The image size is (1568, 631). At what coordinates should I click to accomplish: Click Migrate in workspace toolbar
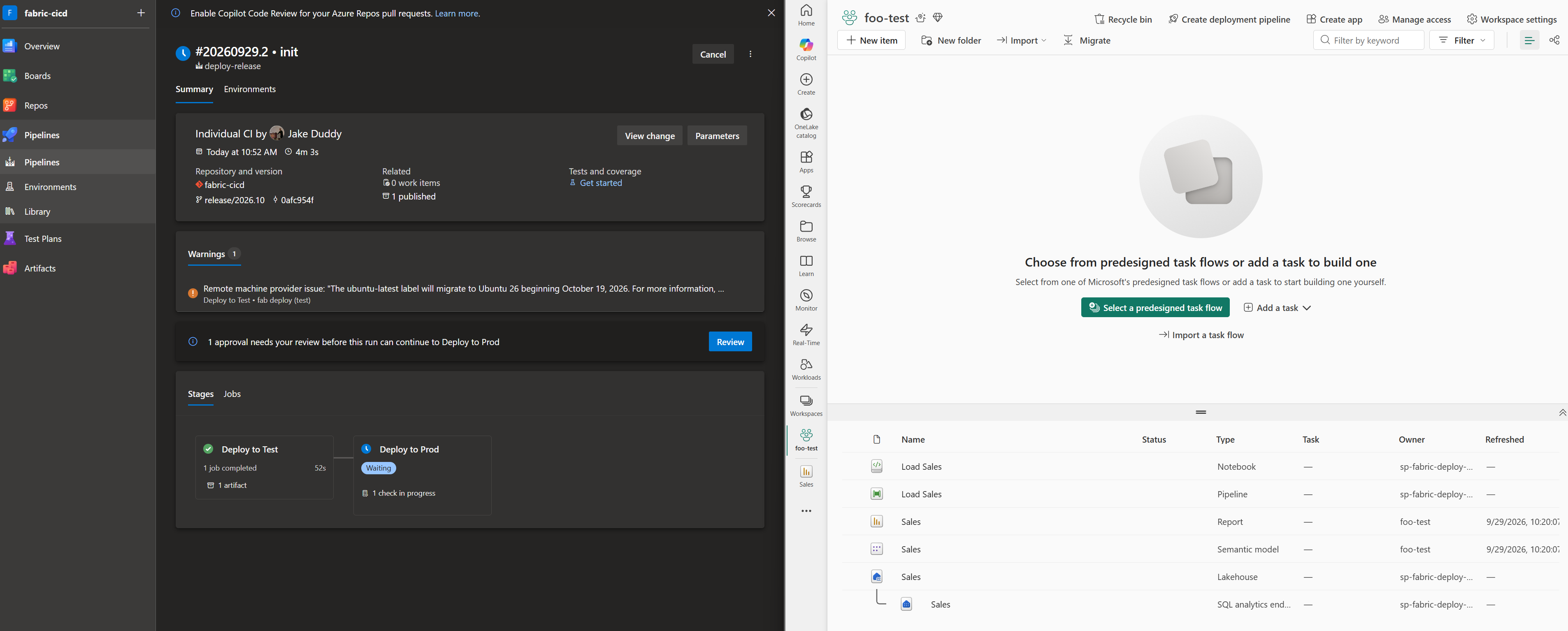[x=1087, y=40]
